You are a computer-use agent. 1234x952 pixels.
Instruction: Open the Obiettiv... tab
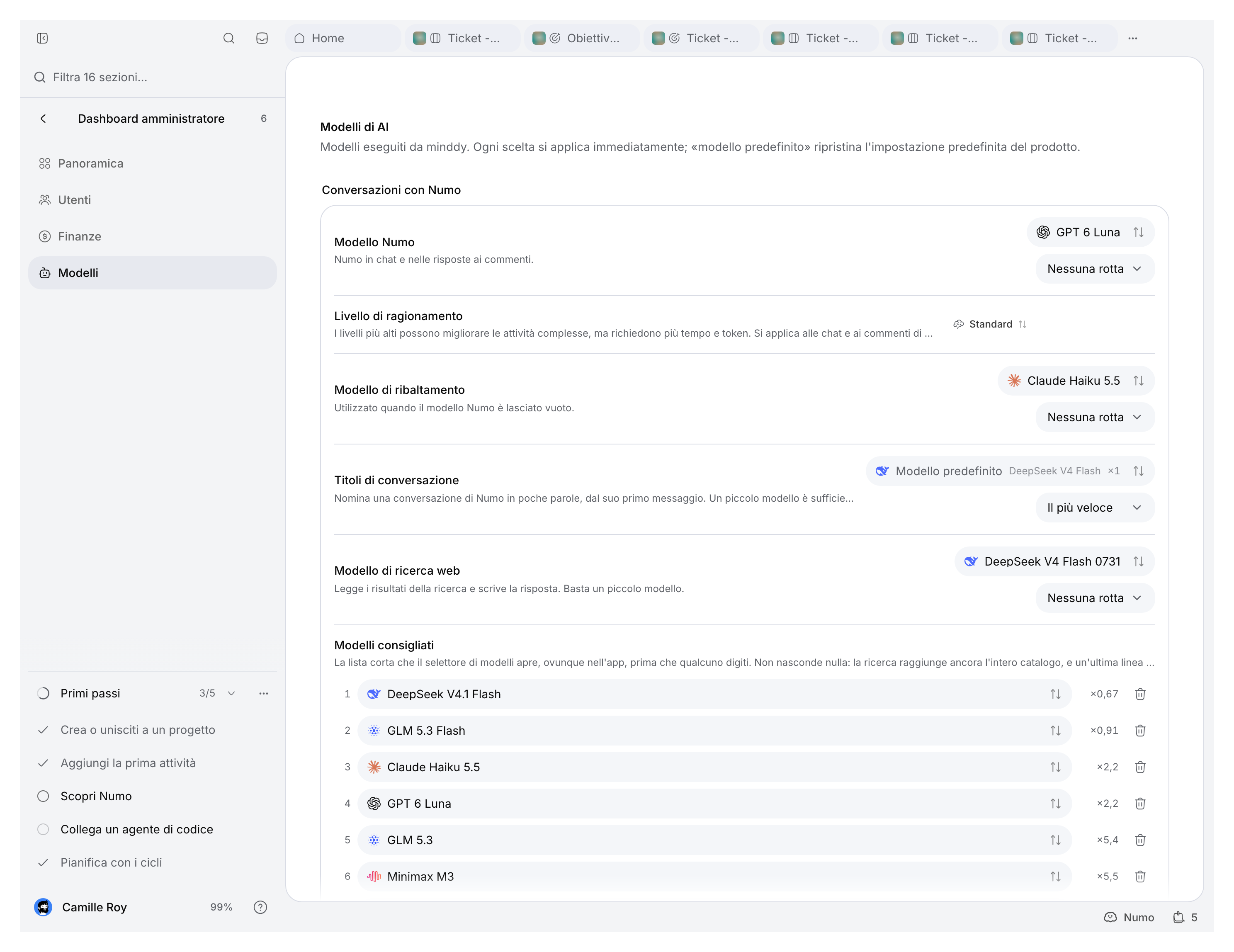581,38
